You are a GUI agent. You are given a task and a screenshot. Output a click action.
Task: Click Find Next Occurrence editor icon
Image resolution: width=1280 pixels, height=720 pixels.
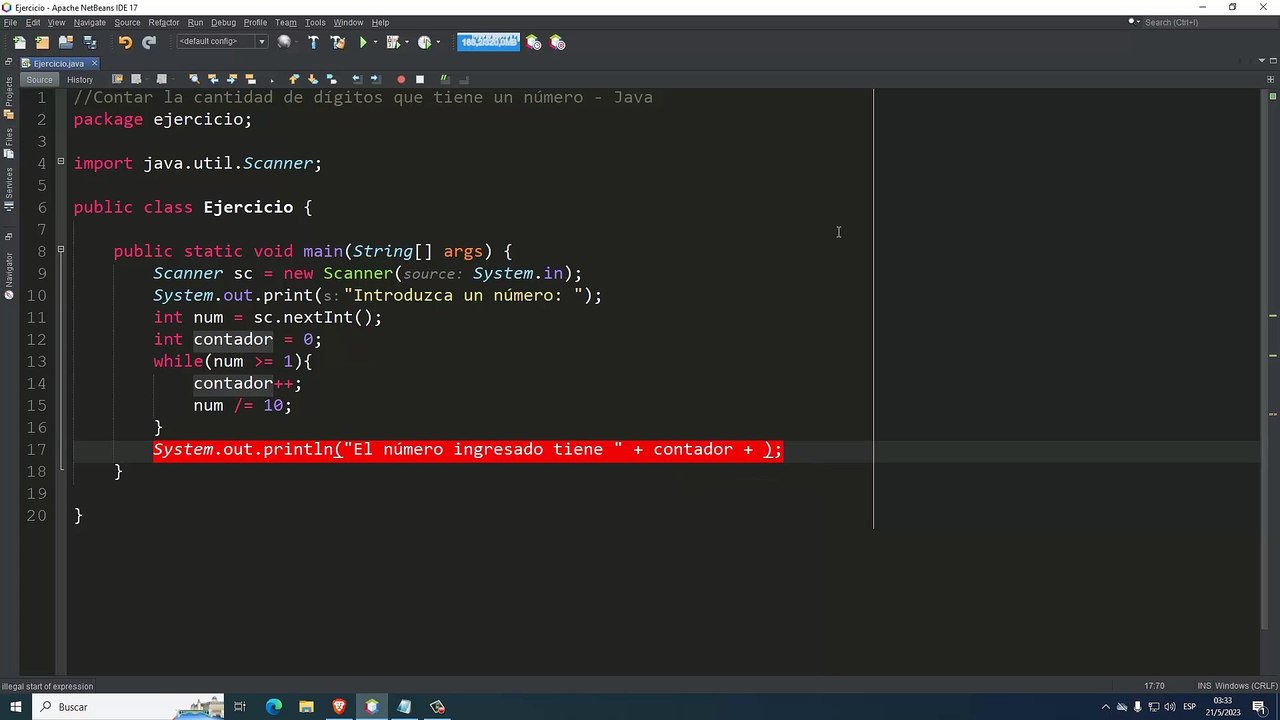point(232,79)
